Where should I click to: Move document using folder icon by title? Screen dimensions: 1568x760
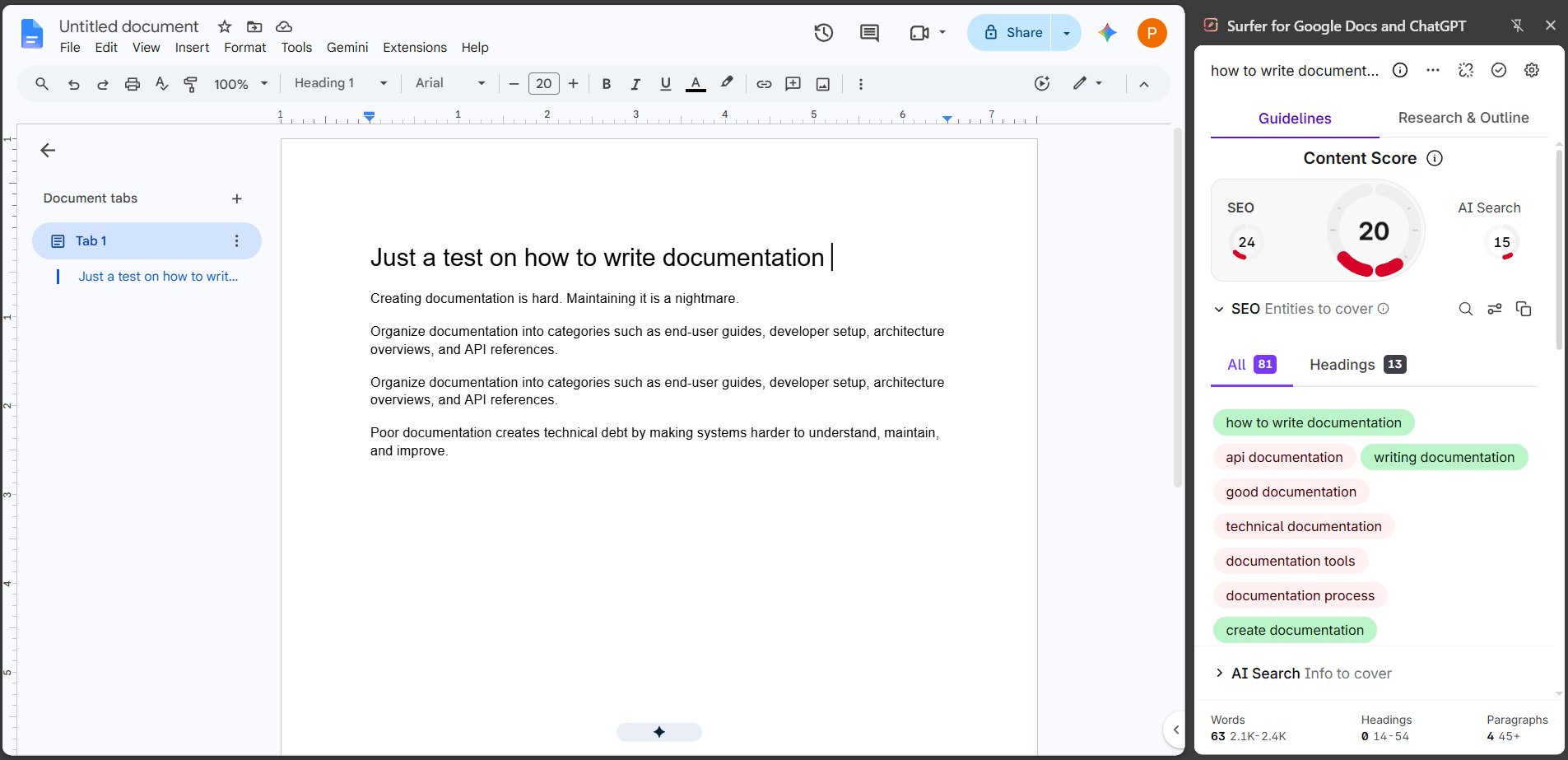[254, 26]
